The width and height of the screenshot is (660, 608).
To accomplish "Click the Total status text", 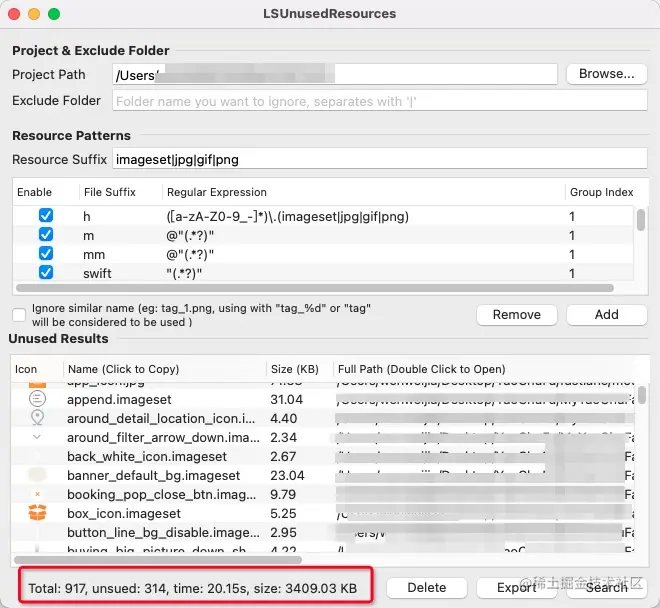I will (x=192, y=588).
